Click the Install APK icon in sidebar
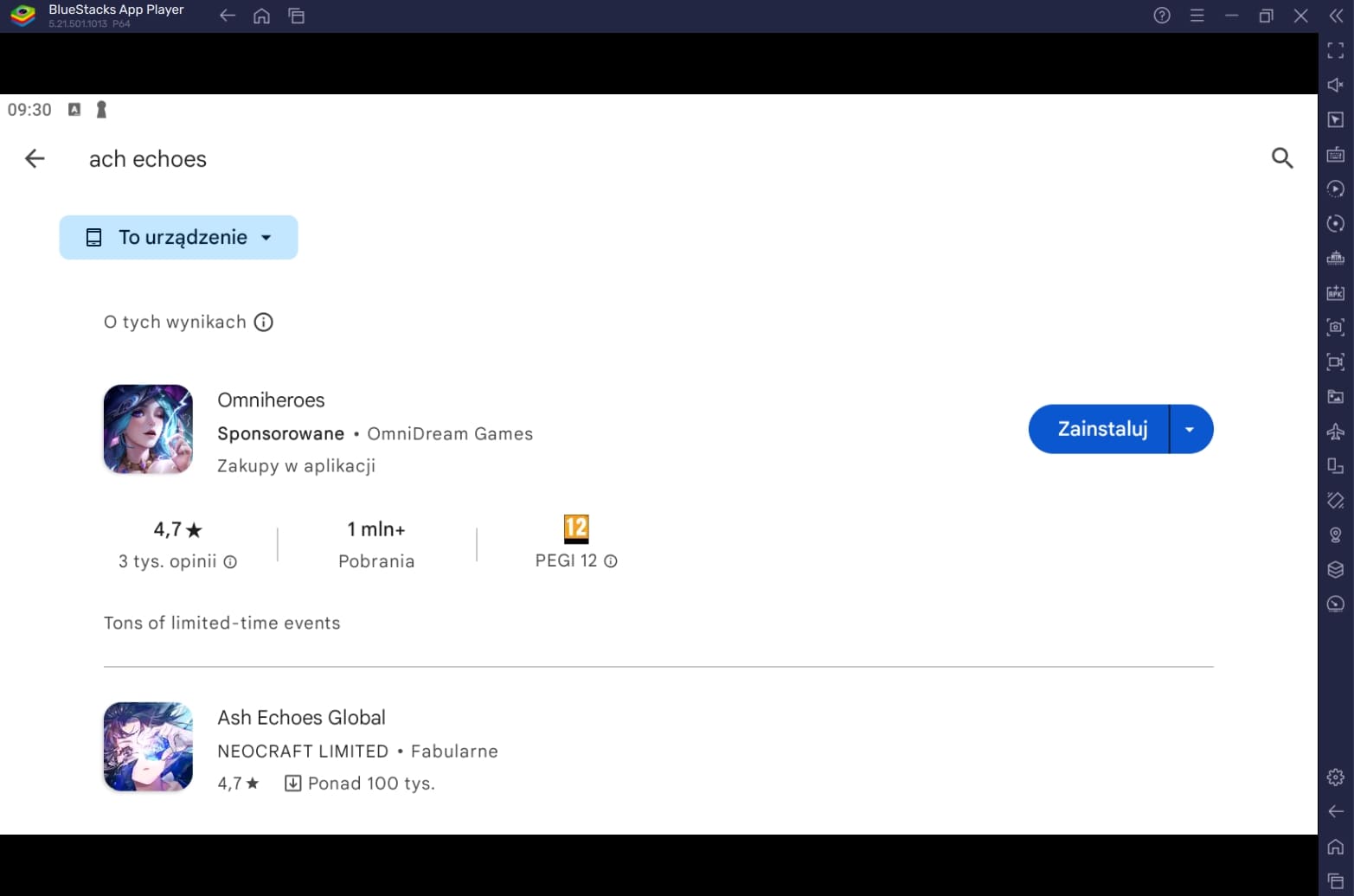The image size is (1354, 896). pos(1336,292)
